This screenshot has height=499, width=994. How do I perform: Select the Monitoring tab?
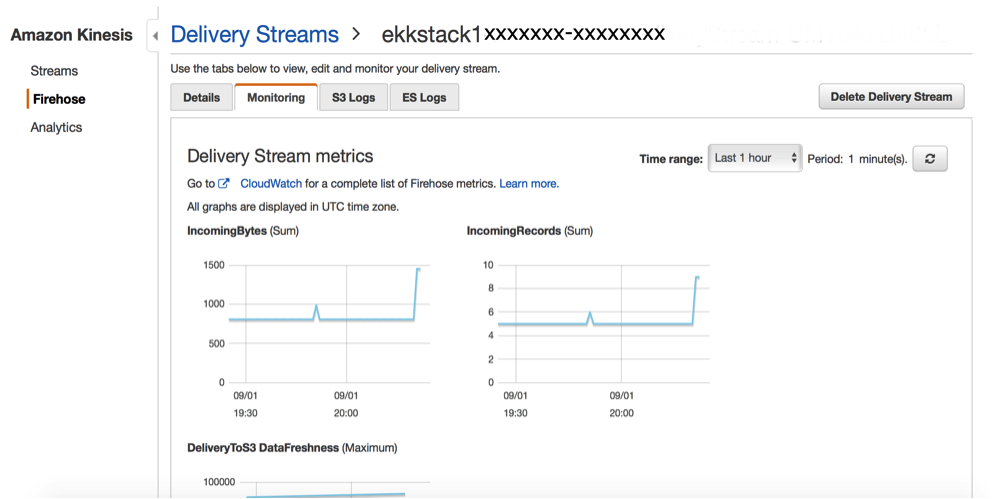click(276, 98)
